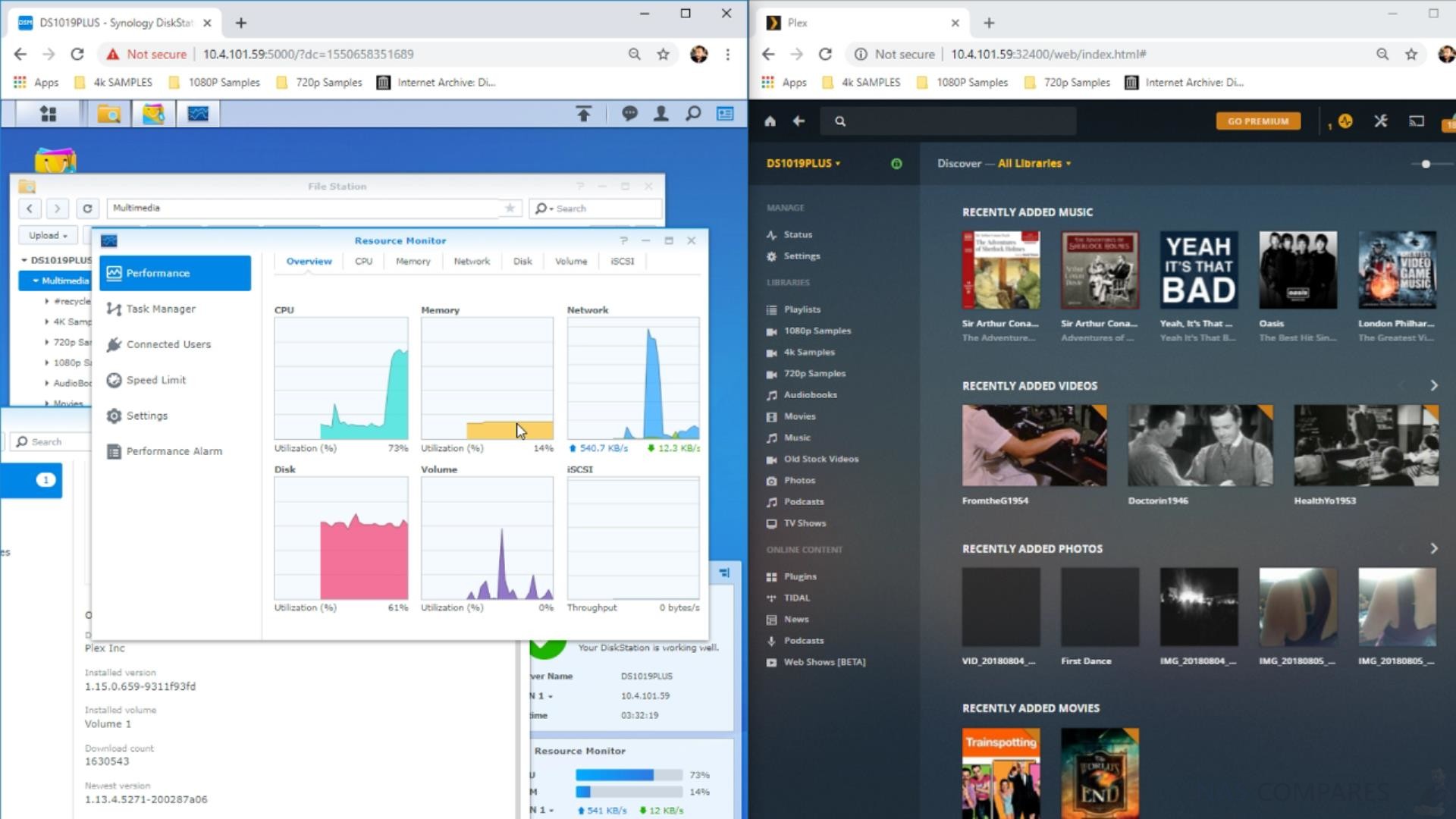Toggle DSM widgets panel icon
The height and width of the screenshot is (819, 1456).
(x=725, y=114)
